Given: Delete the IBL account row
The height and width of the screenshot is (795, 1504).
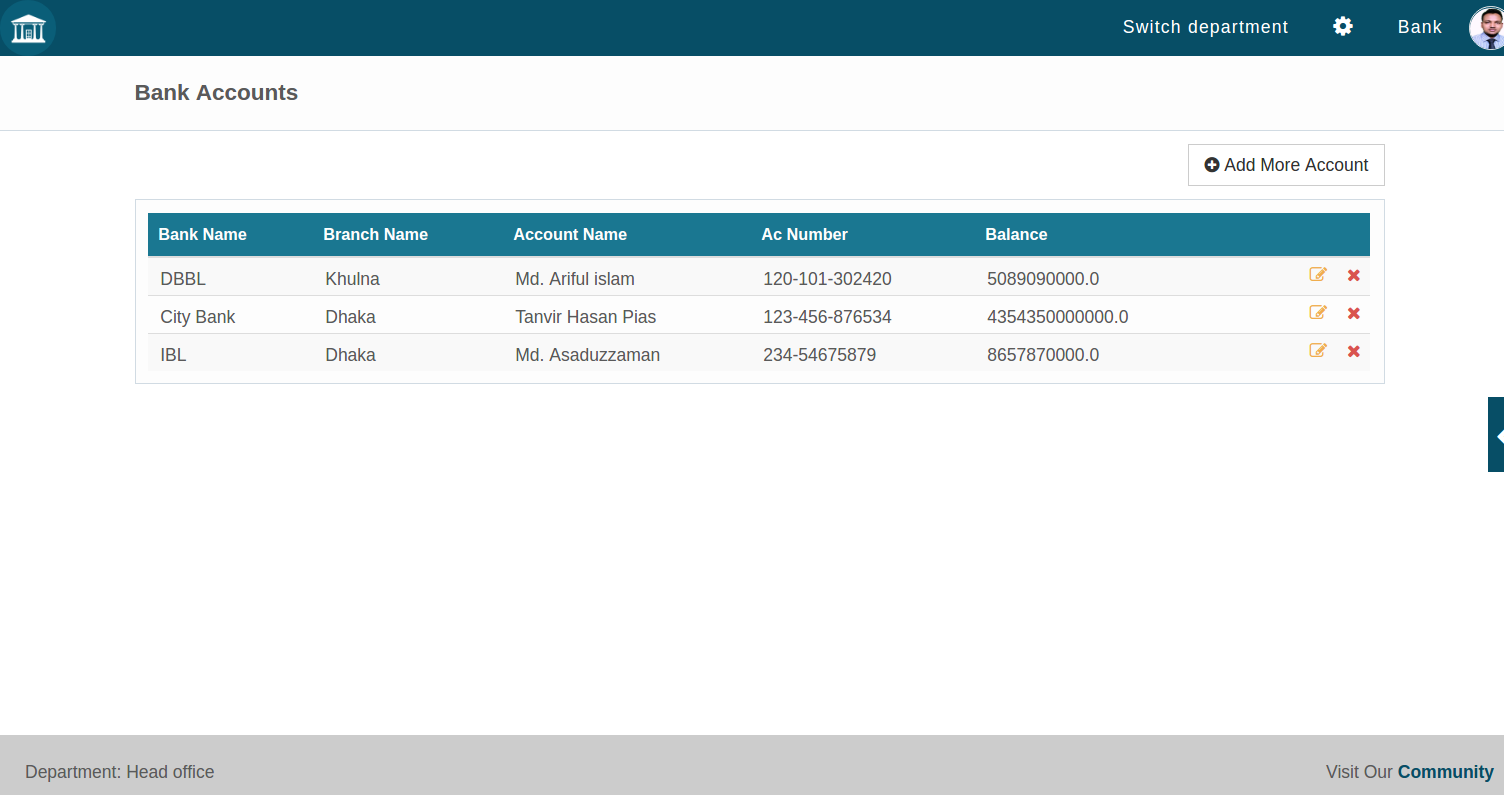Looking at the screenshot, I should point(1354,352).
